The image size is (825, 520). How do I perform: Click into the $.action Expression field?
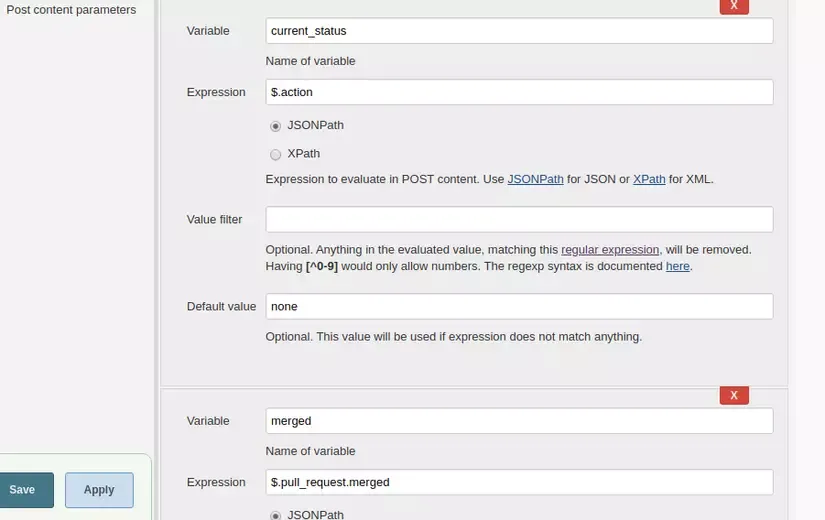click(x=519, y=92)
